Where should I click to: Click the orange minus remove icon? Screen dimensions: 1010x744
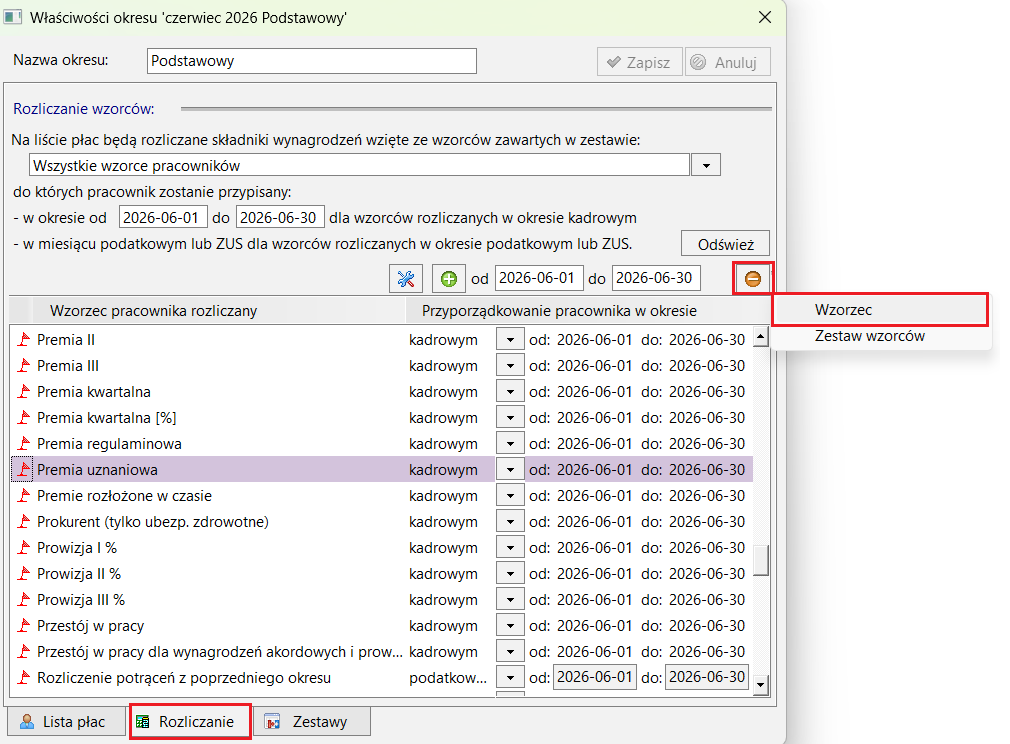point(752,279)
